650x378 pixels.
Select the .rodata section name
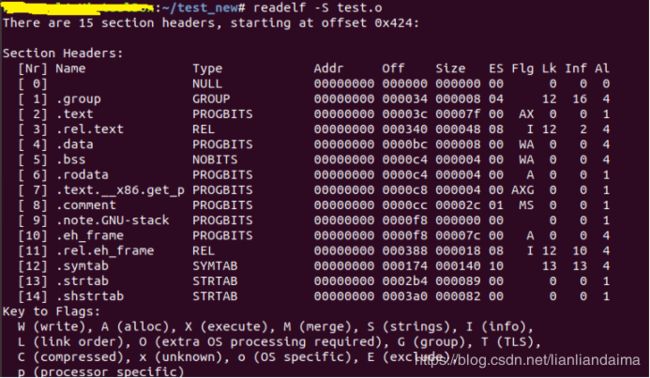[x=82, y=174]
